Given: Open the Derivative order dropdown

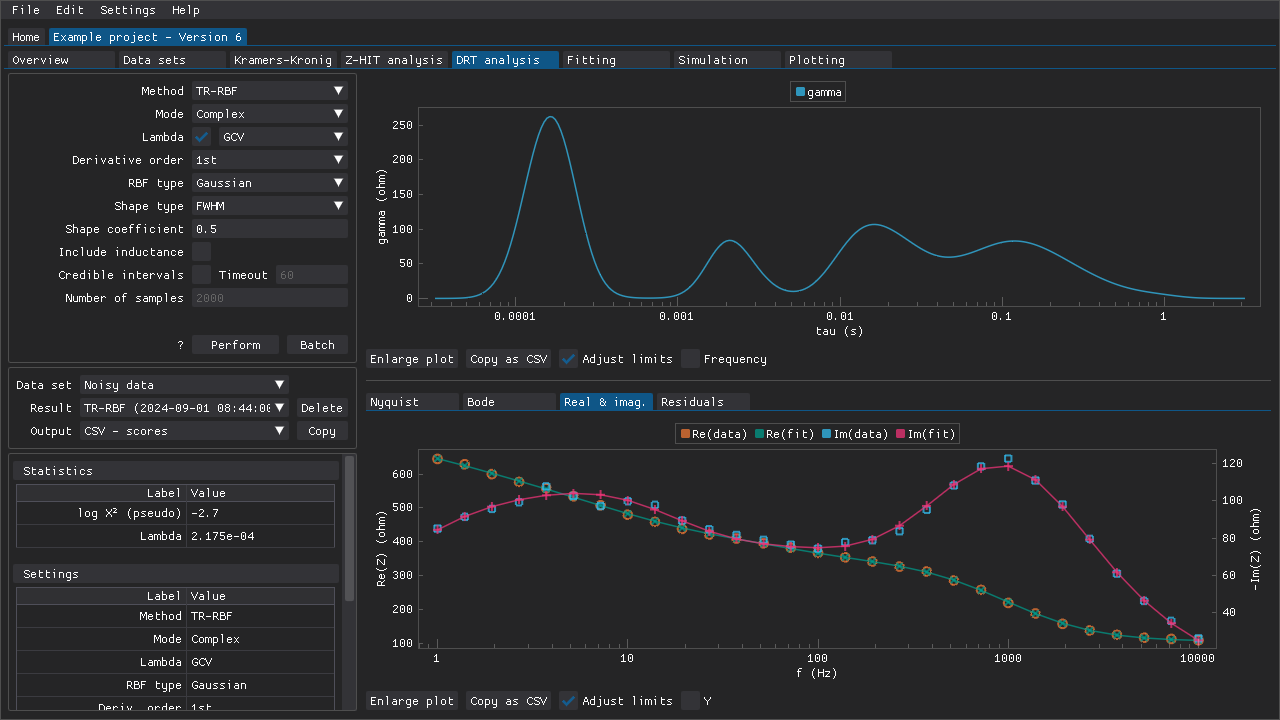Looking at the screenshot, I should coord(270,160).
